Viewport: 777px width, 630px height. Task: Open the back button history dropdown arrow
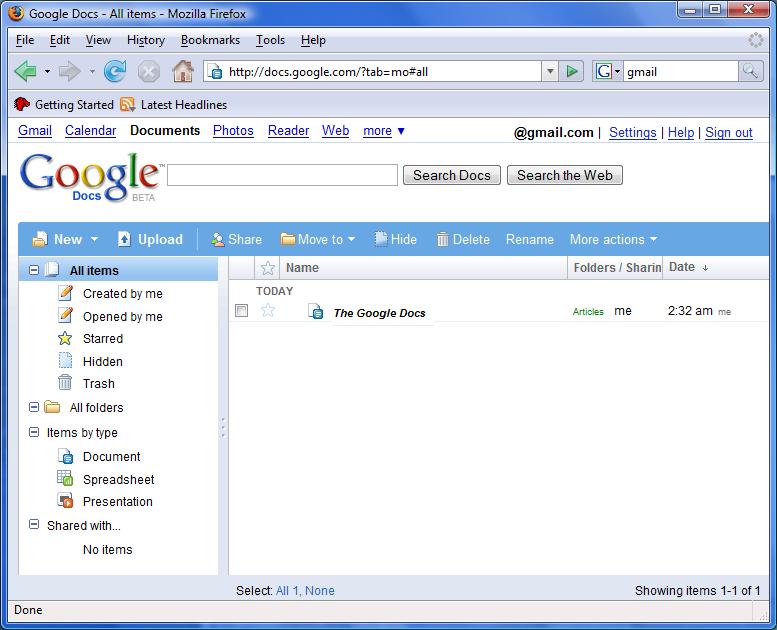(47, 72)
